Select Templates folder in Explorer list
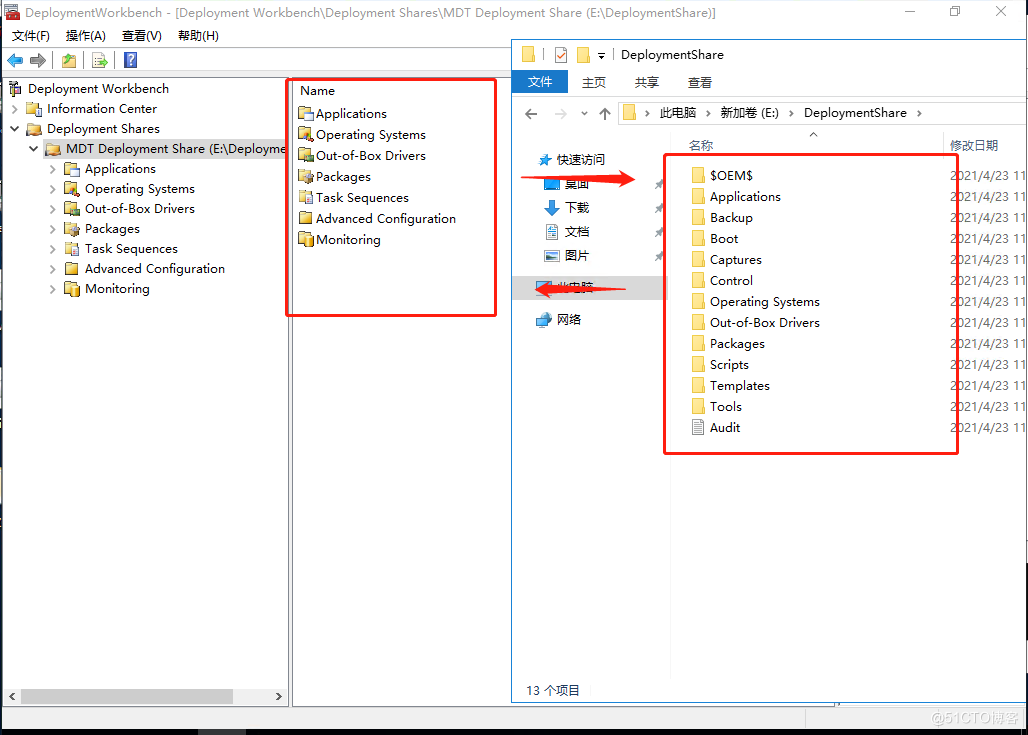The width and height of the screenshot is (1028, 735). (x=740, y=386)
